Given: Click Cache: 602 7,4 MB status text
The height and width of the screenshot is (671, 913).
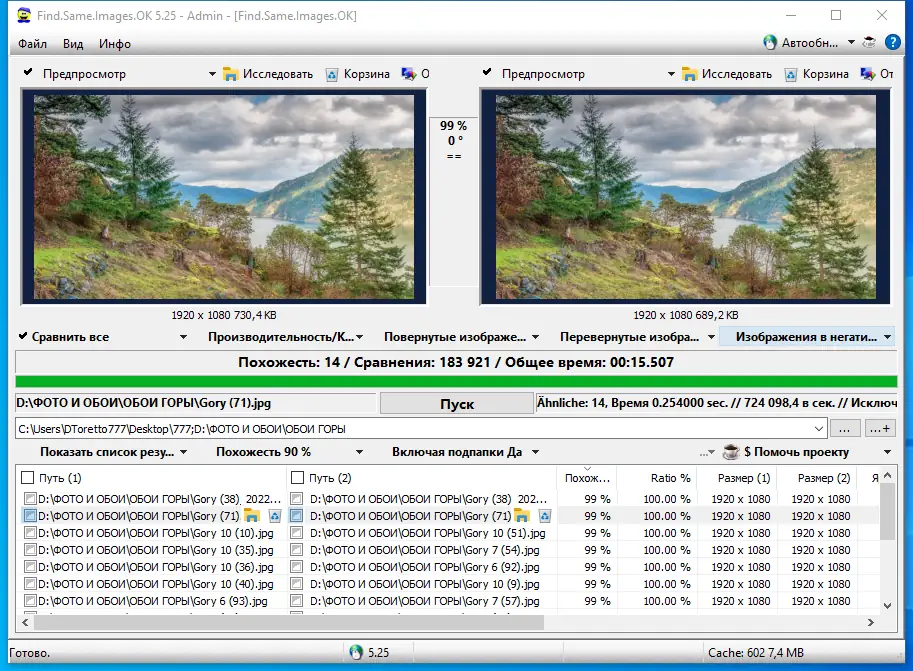Looking at the screenshot, I should coord(756,653).
